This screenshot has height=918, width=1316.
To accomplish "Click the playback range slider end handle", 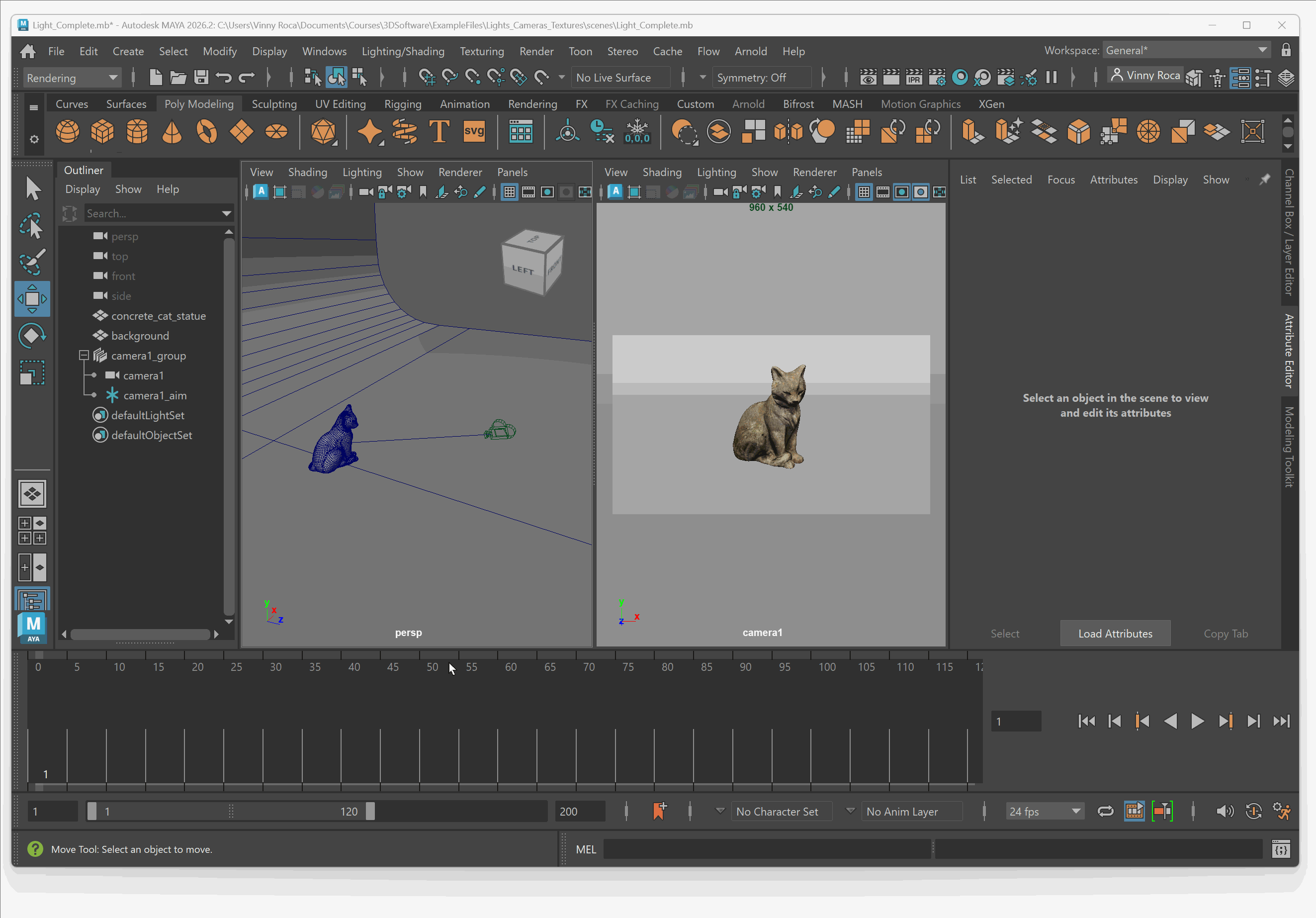I will [x=370, y=812].
